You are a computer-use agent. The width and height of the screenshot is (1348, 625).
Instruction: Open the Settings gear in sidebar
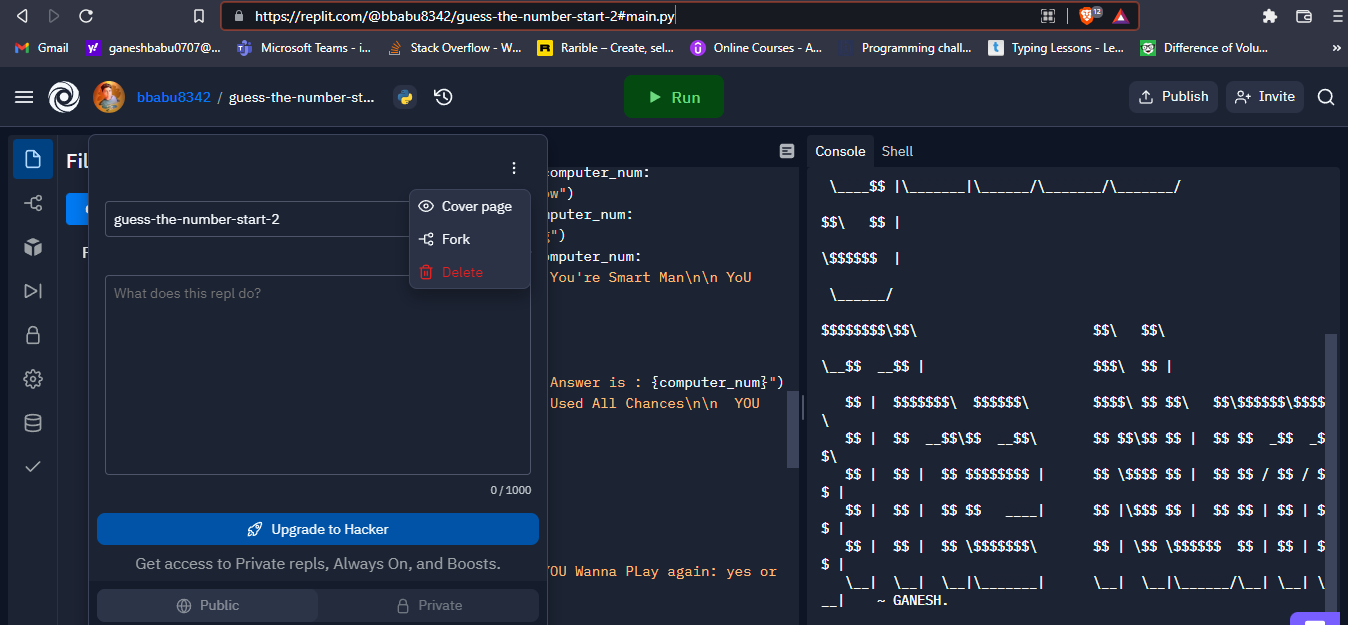click(x=33, y=379)
